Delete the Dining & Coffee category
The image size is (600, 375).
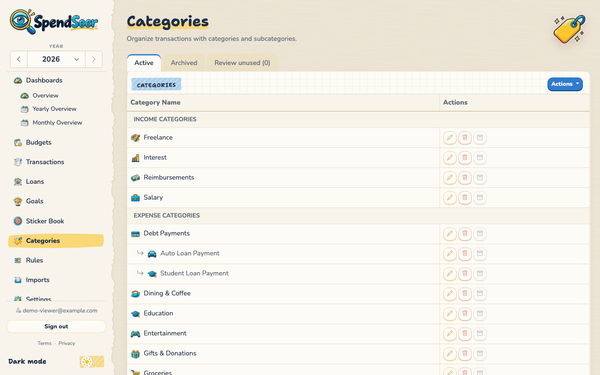coord(465,293)
